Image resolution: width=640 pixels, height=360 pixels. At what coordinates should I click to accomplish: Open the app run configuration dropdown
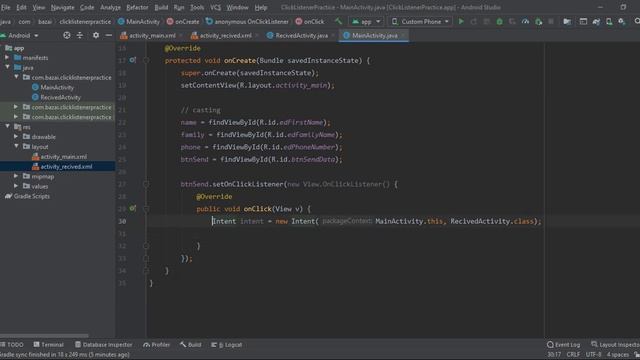point(367,22)
